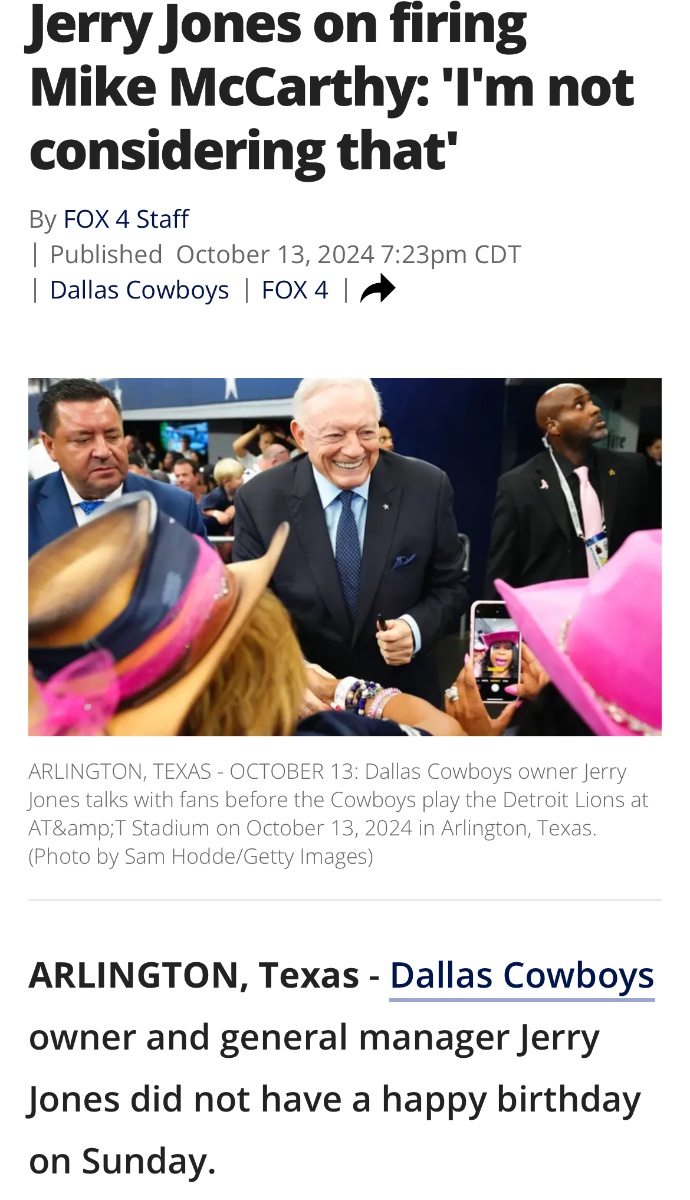Tap the smartphone shown in the photo

(495, 654)
